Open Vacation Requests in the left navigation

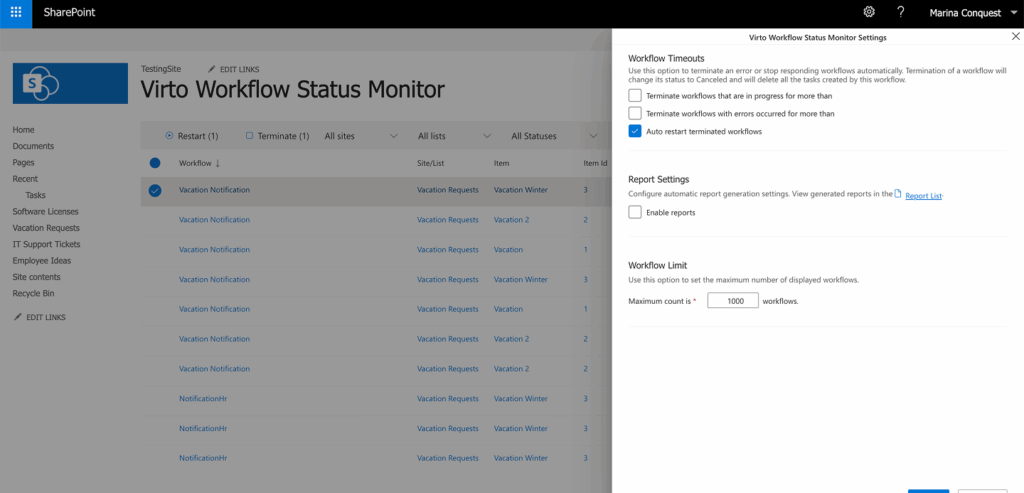pos(46,228)
